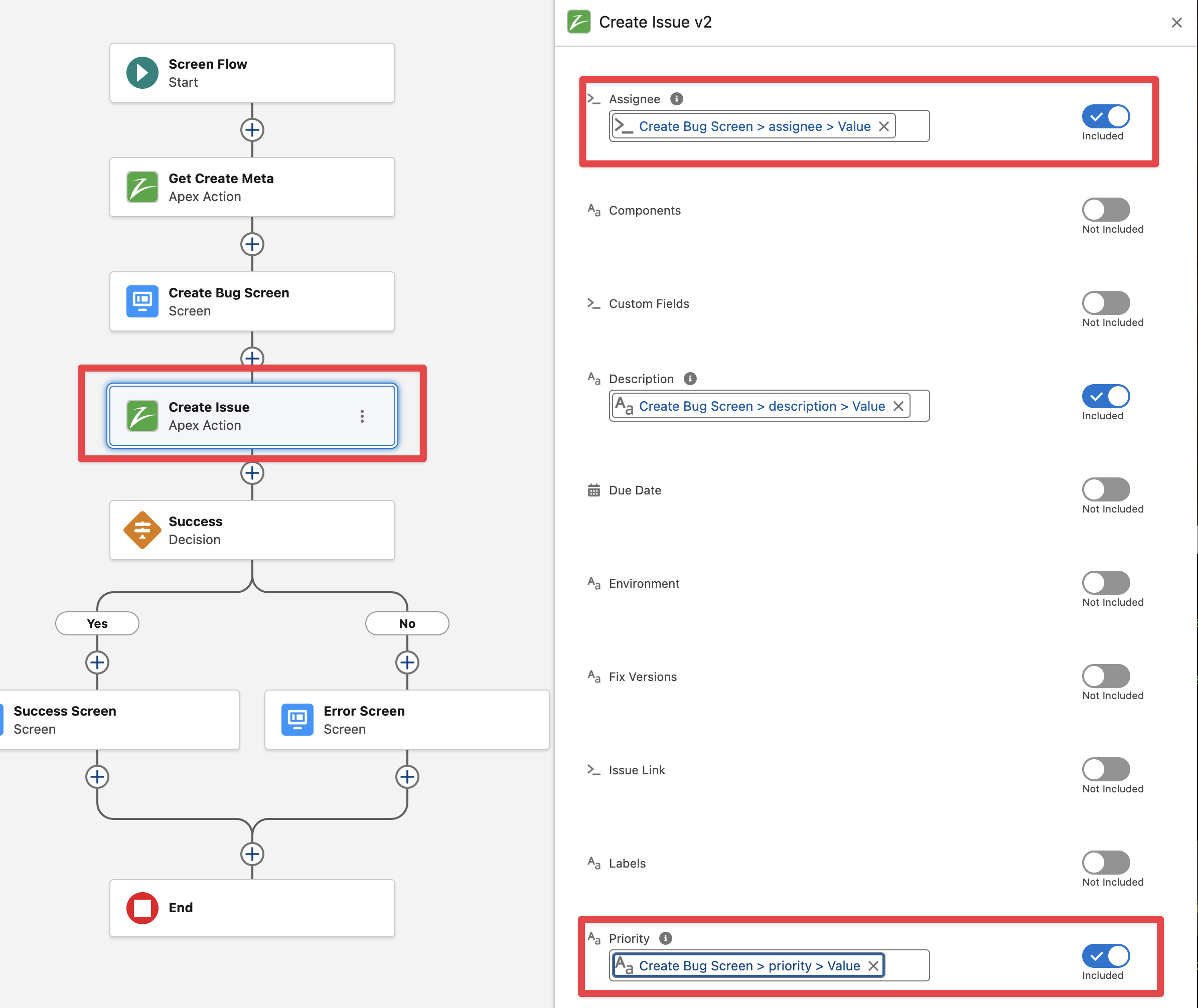Open the Create Issue element options menu
This screenshot has height=1008, width=1198.
[x=362, y=416]
